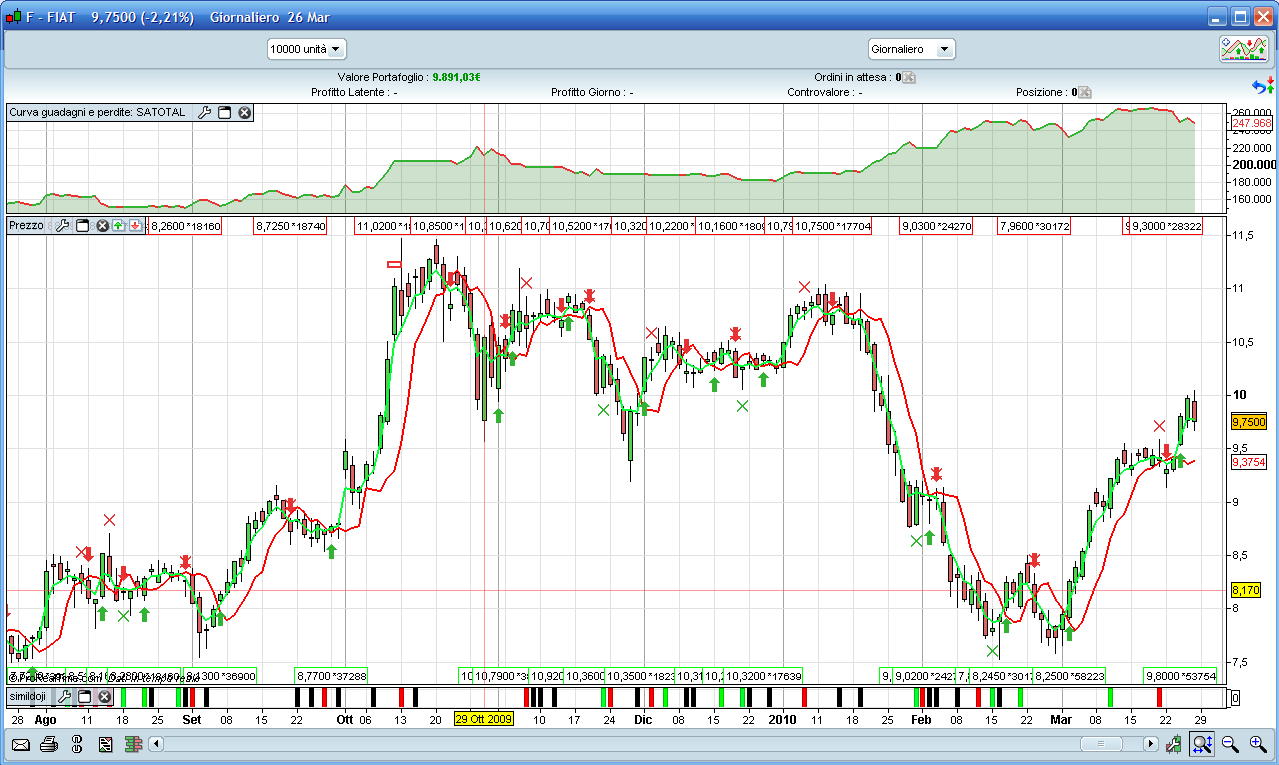Toggle maximize on Curva guadagni e perdite panel

coord(225,113)
